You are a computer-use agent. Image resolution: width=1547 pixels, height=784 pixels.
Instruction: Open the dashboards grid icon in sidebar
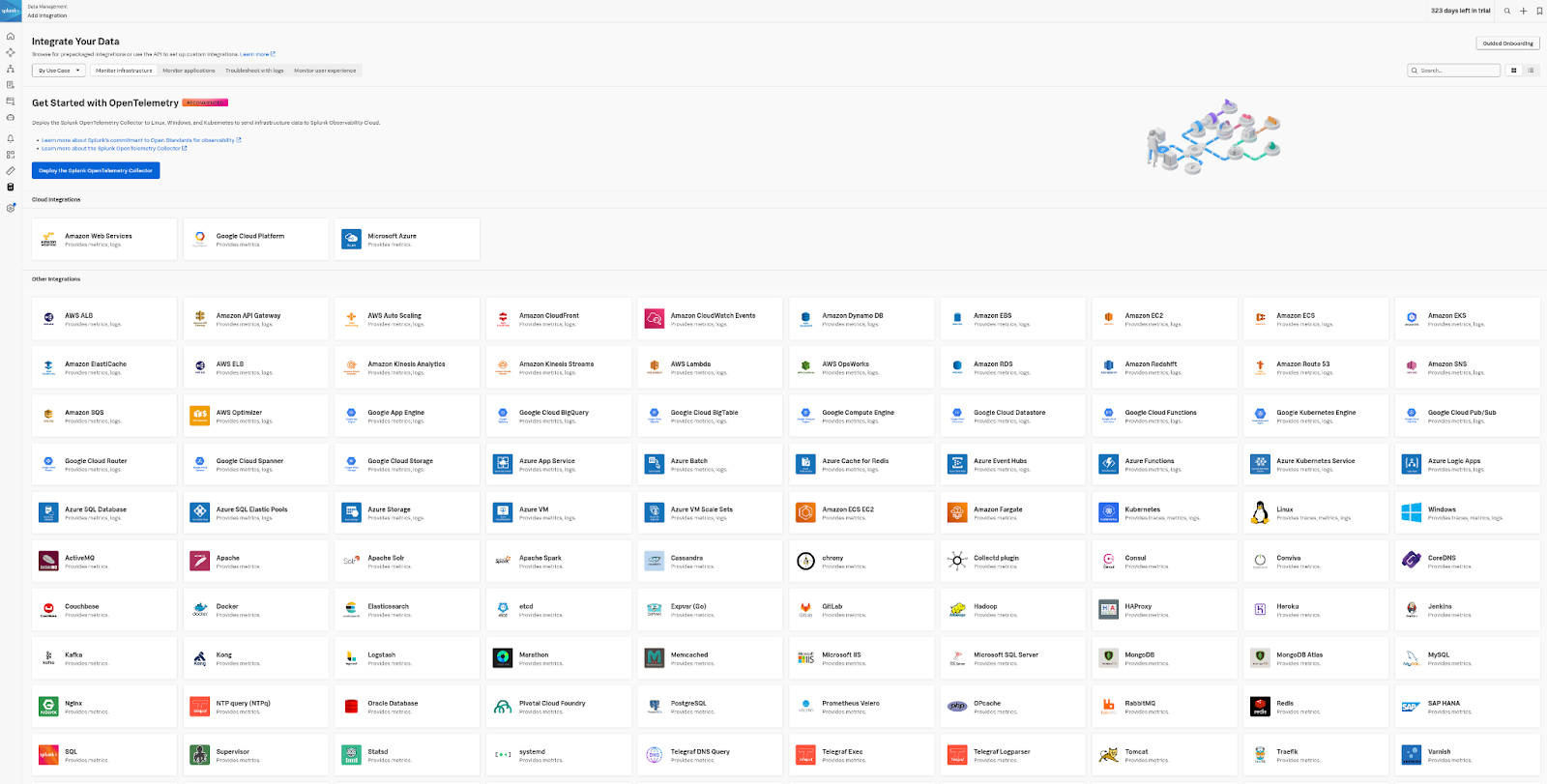[11, 155]
